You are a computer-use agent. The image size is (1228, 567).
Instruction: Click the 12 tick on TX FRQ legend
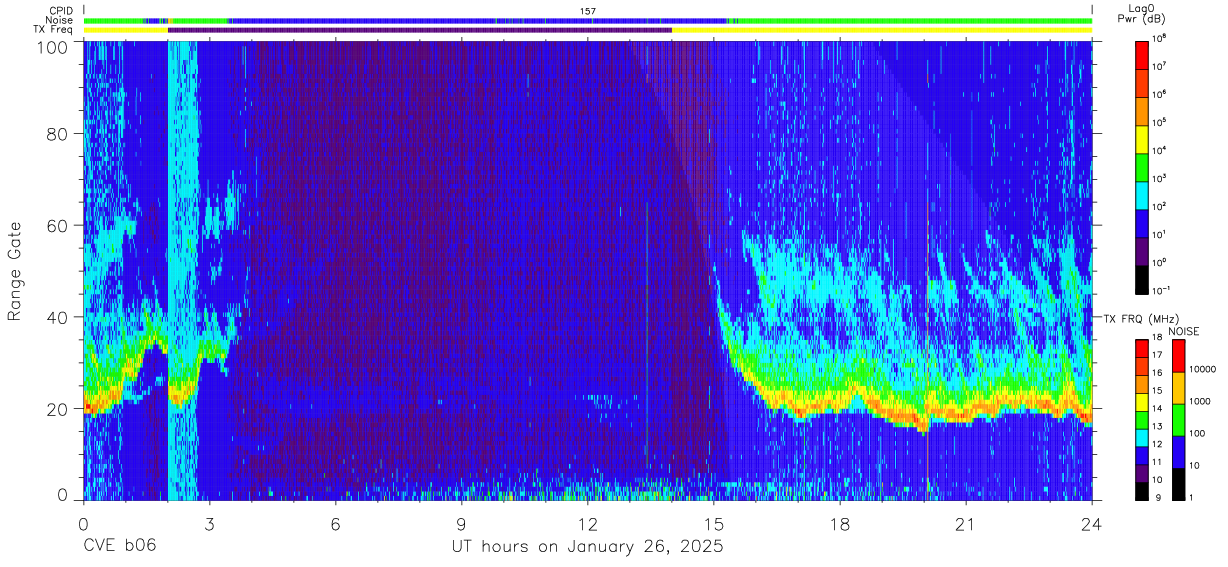point(1157,445)
